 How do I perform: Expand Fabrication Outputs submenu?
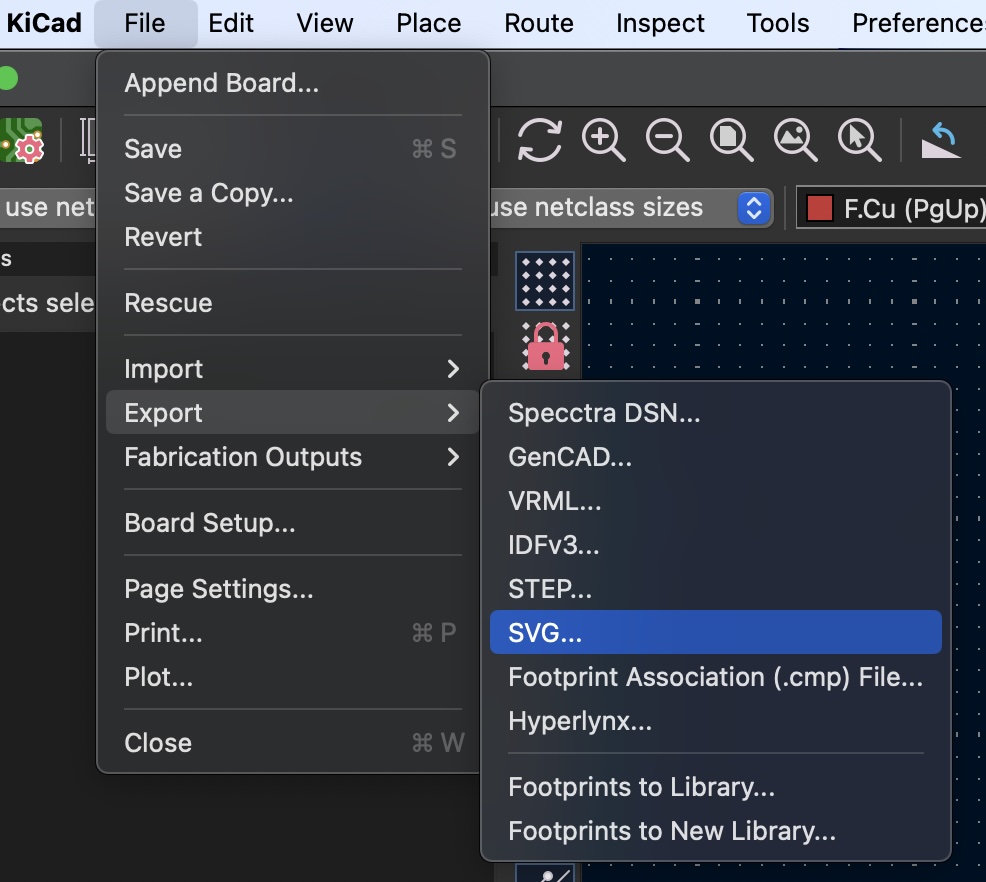[292, 457]
